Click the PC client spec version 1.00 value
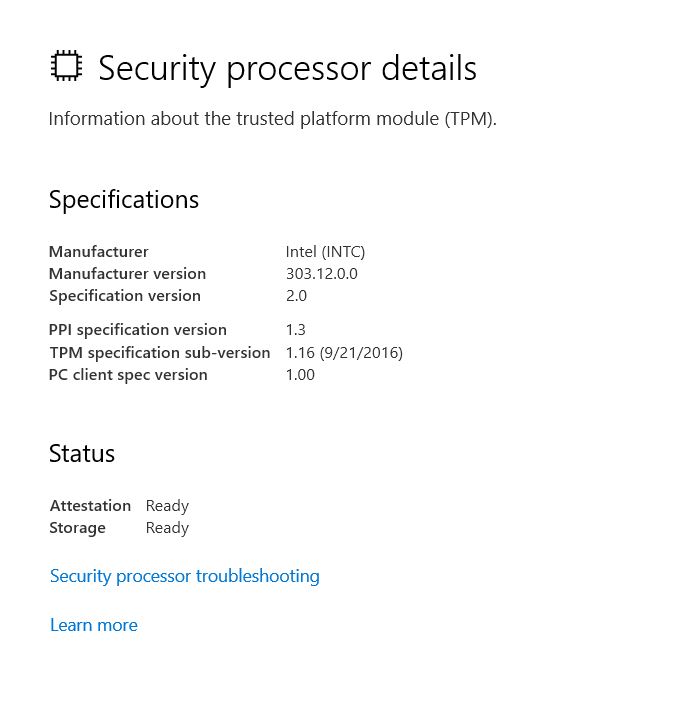This screenshot has width=690, height=709. point(300,375)
